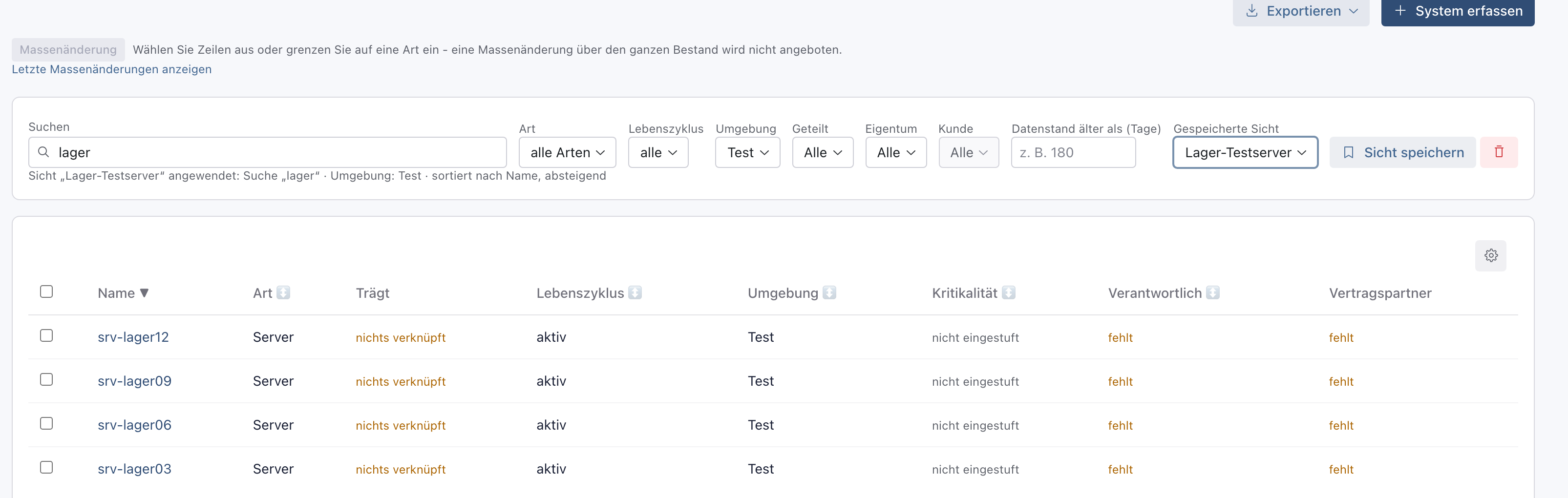
Task: Open the Exportieren menu button
Action: pyautogui.click(x=1301, y=12)
